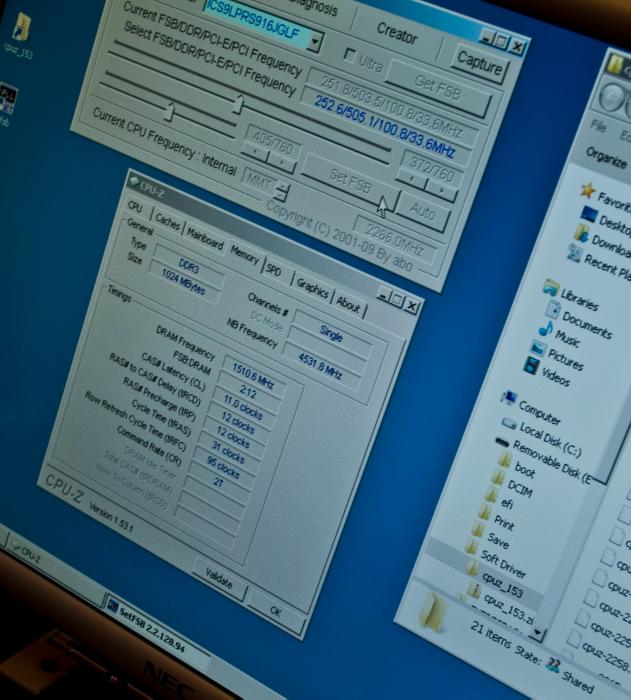The image size is (631, 700).
Task: Click the Capture button in SetFSB
Action: pos(480,63)
